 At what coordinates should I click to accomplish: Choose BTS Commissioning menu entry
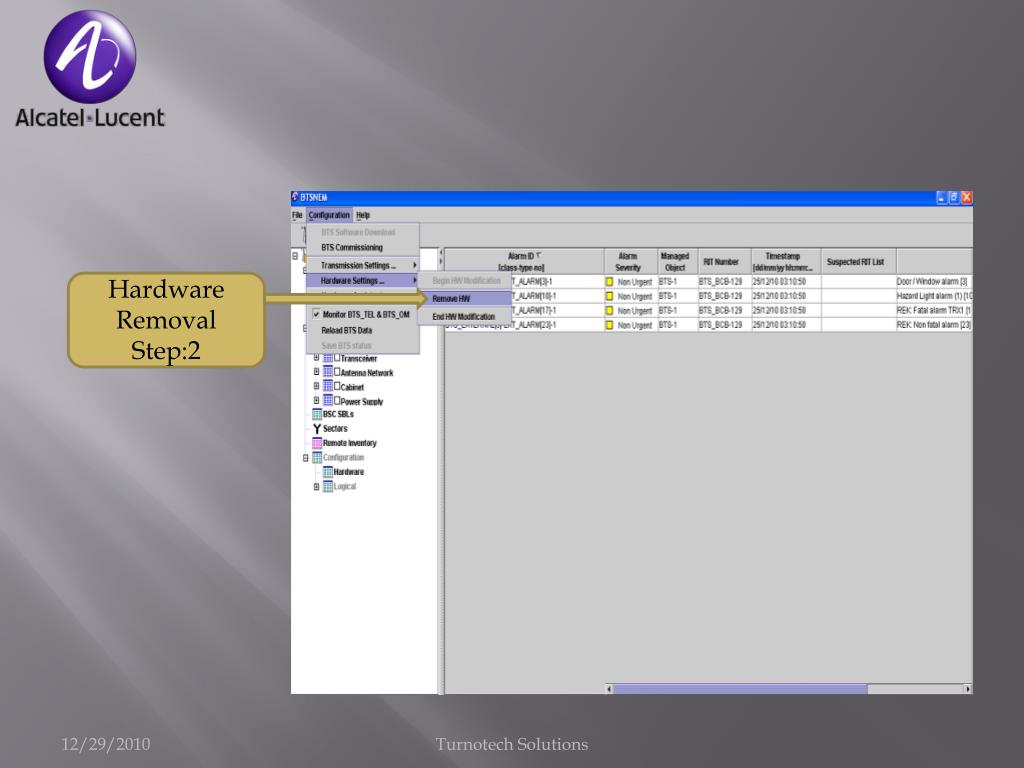click(x=362, y=248)
